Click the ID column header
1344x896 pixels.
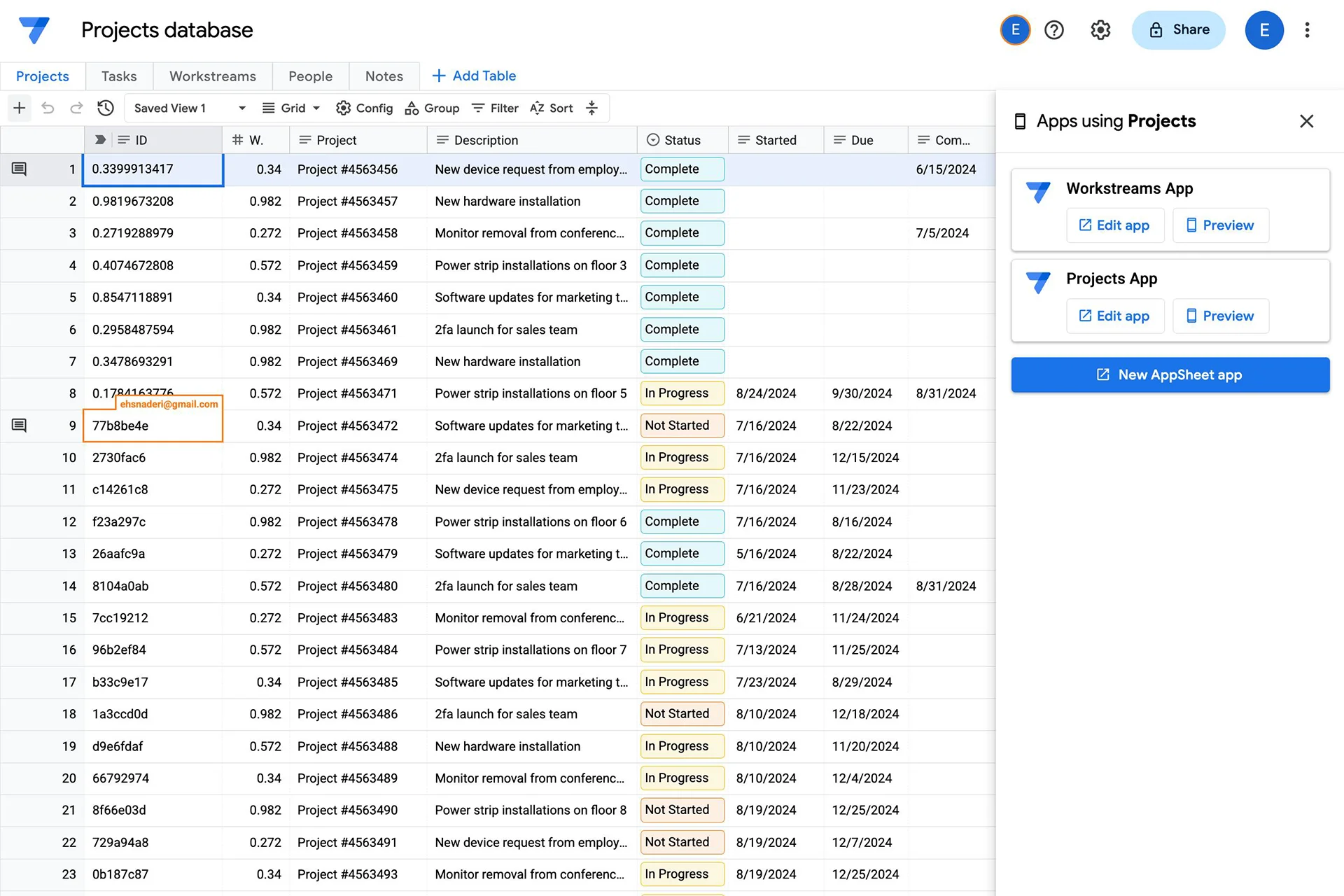coord(153,140)
